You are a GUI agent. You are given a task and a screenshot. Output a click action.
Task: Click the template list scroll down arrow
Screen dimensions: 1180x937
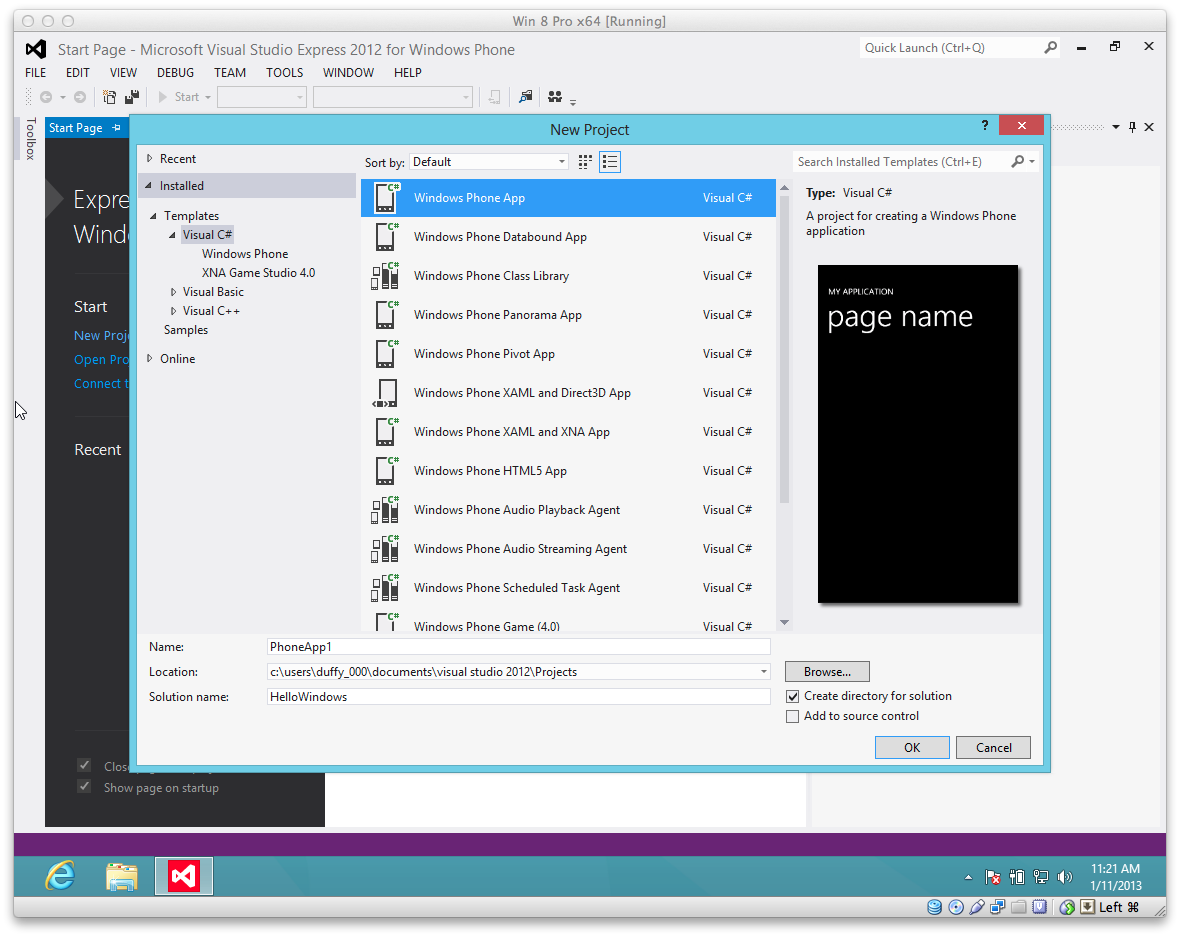pos(784,622)
